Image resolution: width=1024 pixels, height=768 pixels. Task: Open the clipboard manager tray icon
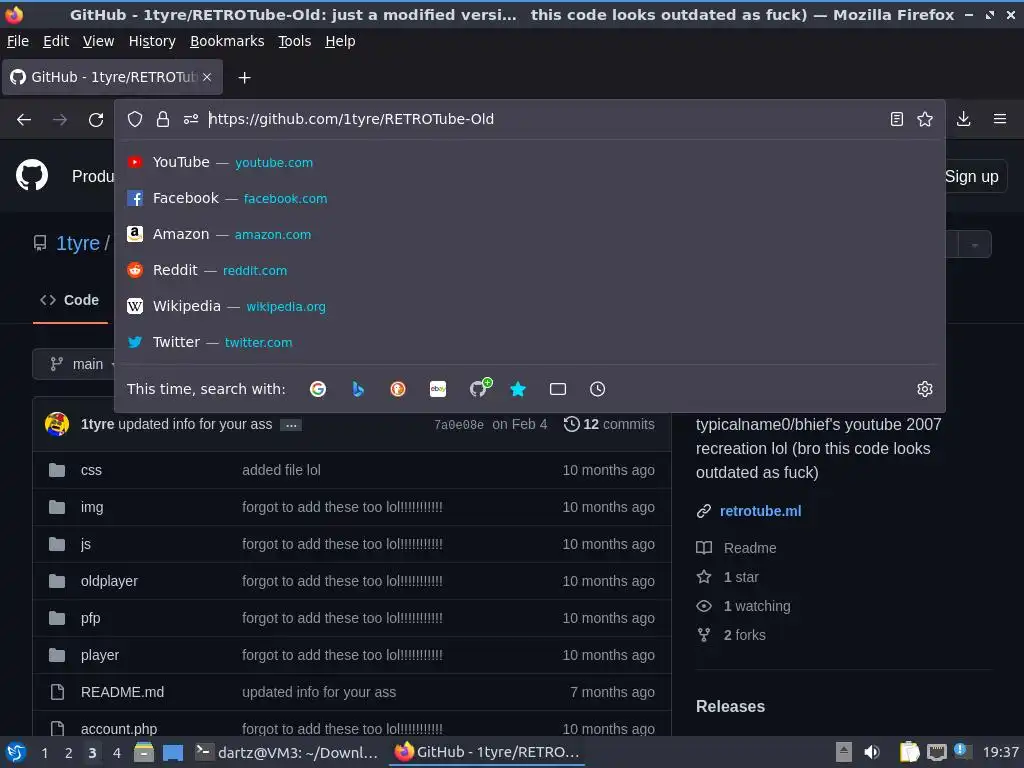point(909,752)
